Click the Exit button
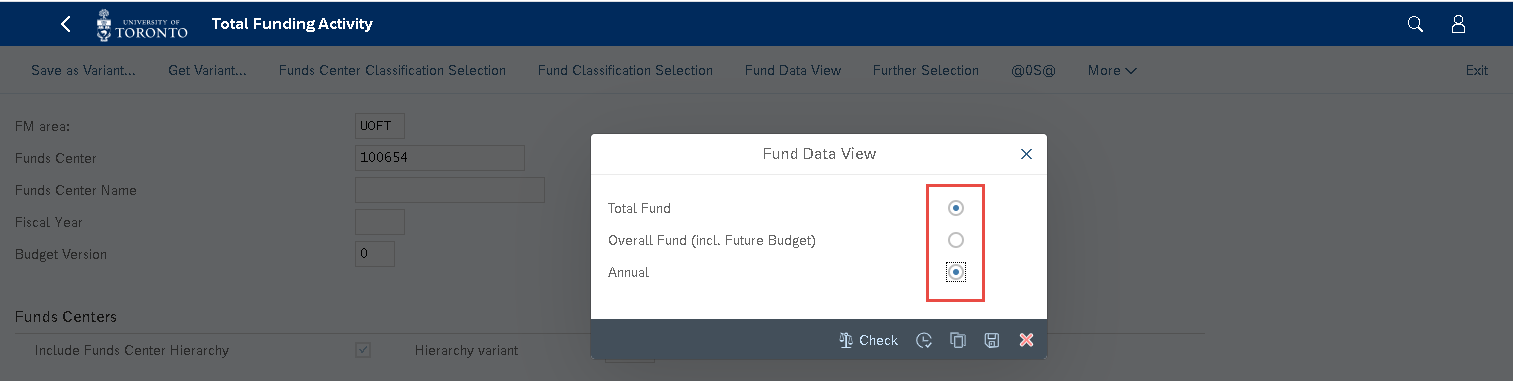1513x381 pixels. (x=1476, y=70)
